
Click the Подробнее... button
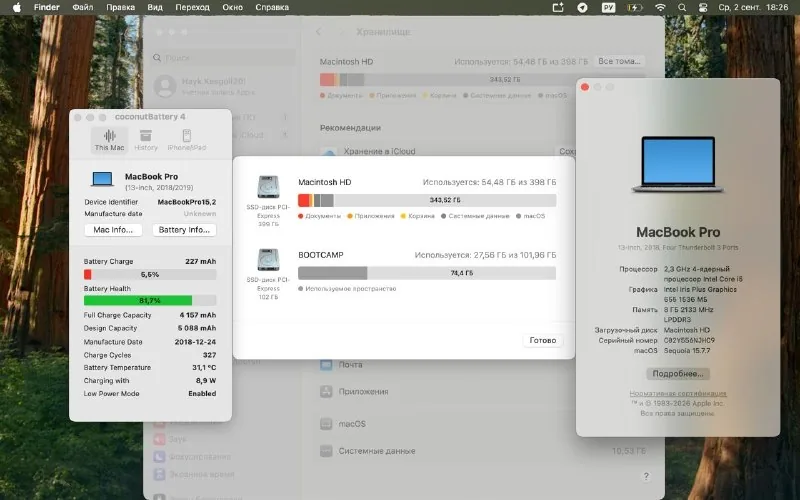678,373
